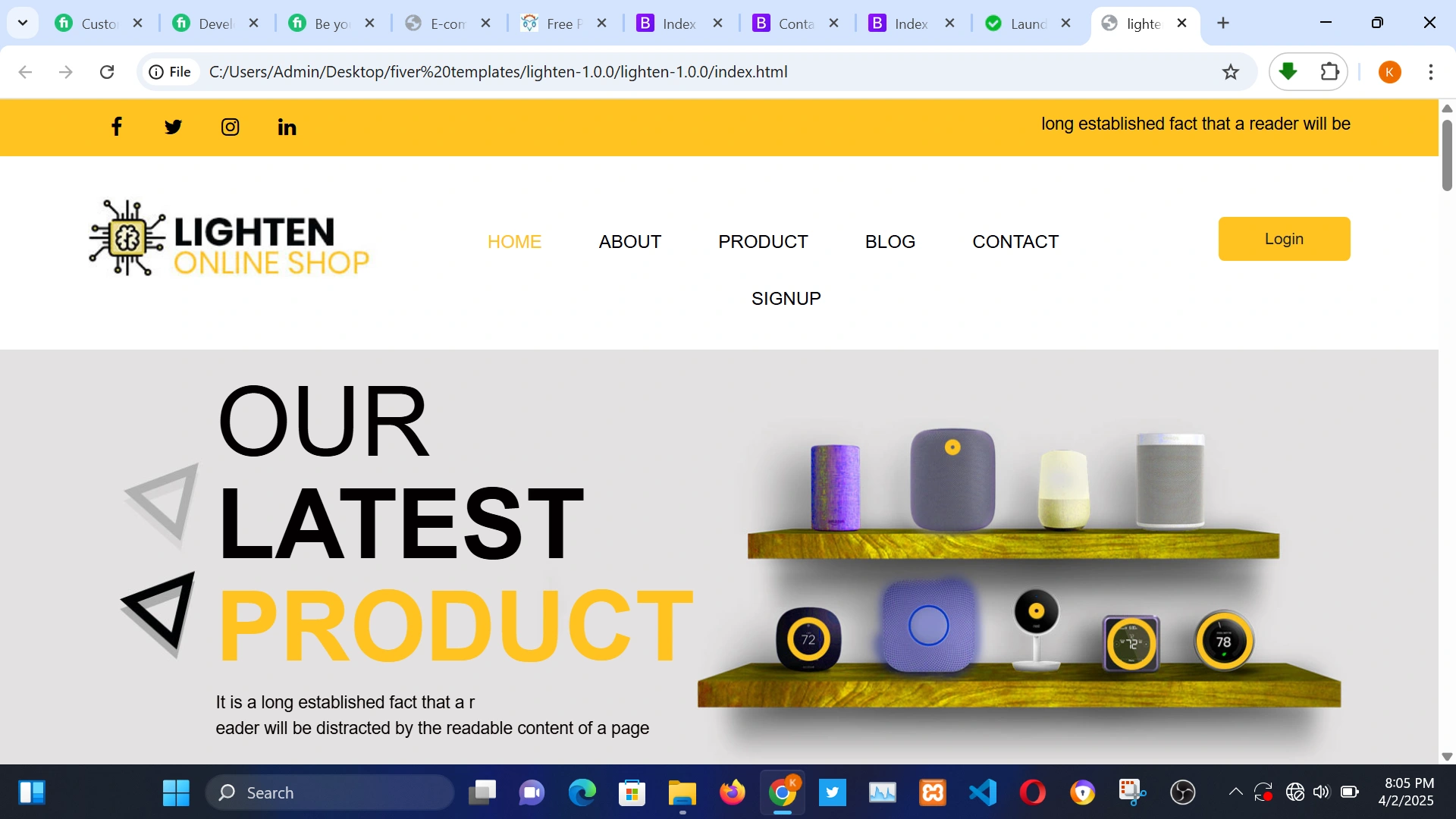
Task: Click the black left-pointing triangle arrow
Action: coord(159,613)
